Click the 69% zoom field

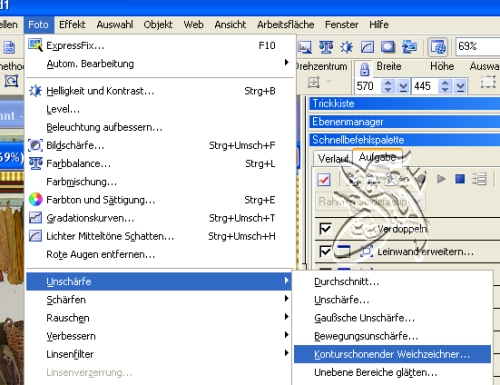478,46
